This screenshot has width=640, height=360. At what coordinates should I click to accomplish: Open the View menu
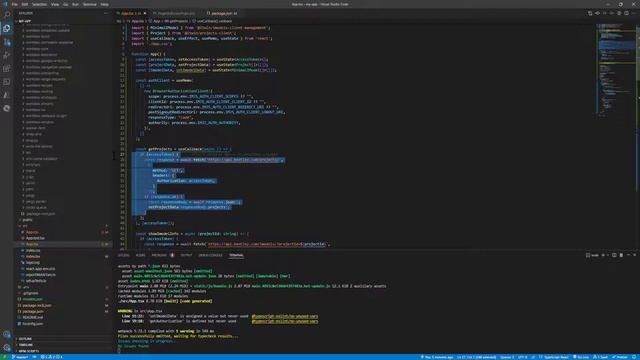(x=55, y=4)
